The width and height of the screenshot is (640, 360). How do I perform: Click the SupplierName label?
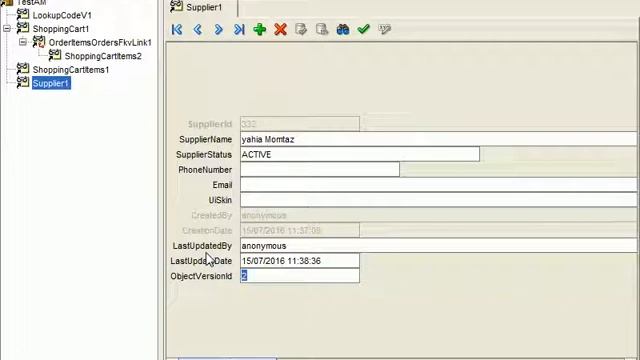[x=205, y=140]
